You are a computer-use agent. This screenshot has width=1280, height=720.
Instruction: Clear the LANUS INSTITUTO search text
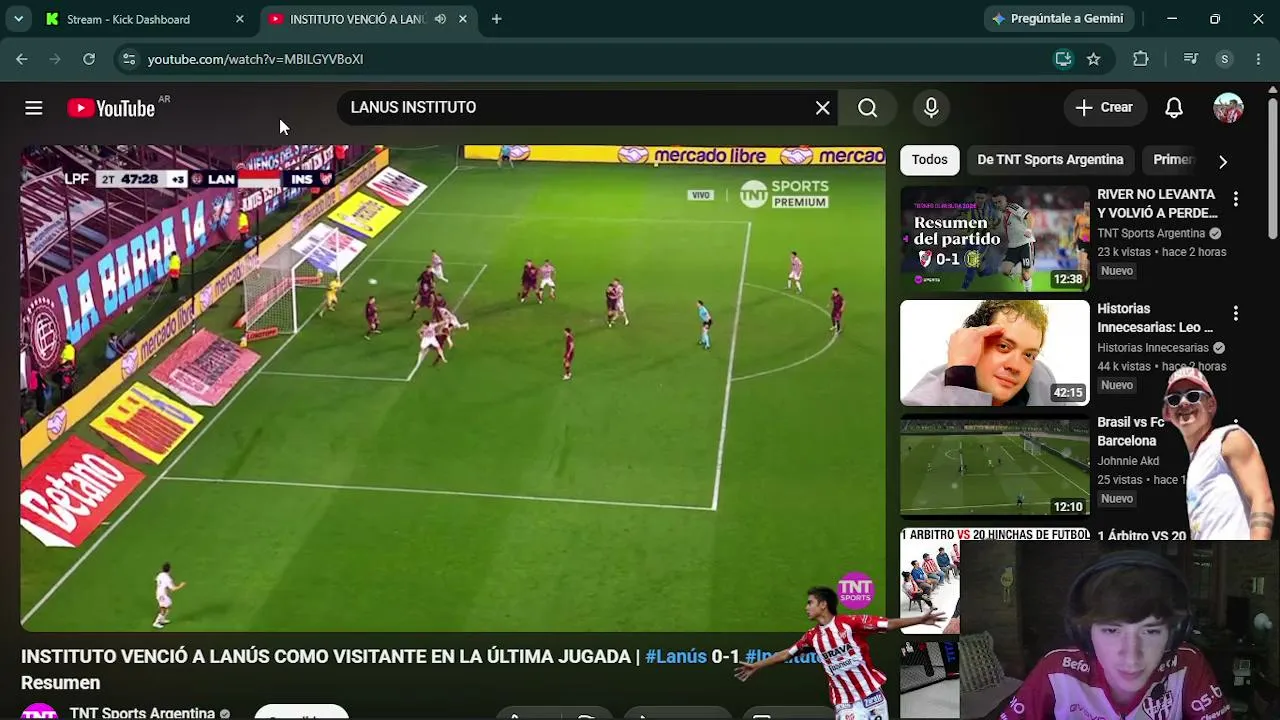click(x=822, y=108)
